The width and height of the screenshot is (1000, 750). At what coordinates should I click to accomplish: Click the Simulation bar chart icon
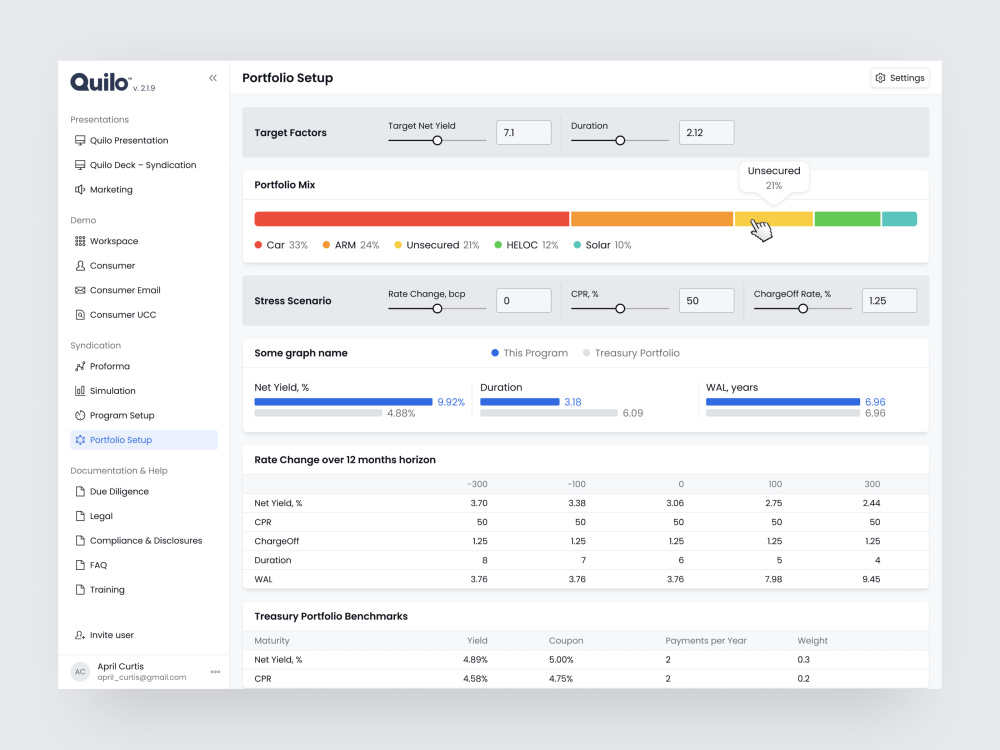pos(80,390)
